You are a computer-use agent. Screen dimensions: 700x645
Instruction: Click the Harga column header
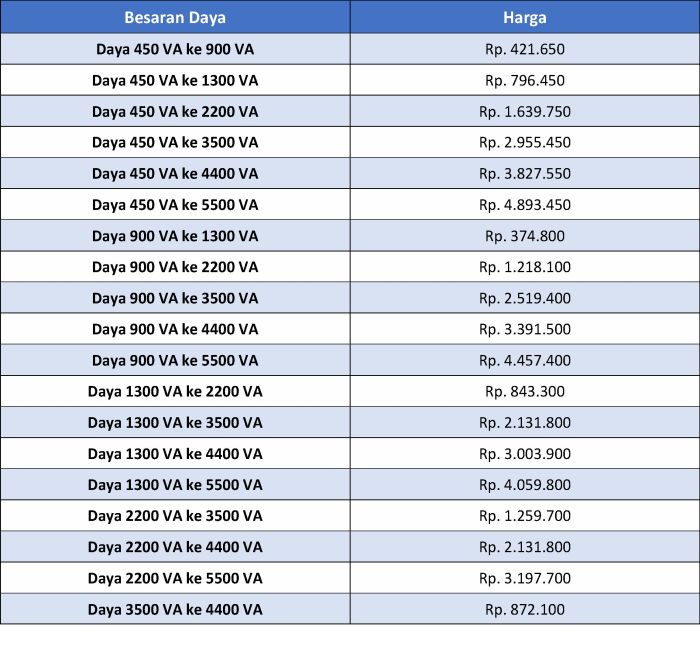(524, 18)
